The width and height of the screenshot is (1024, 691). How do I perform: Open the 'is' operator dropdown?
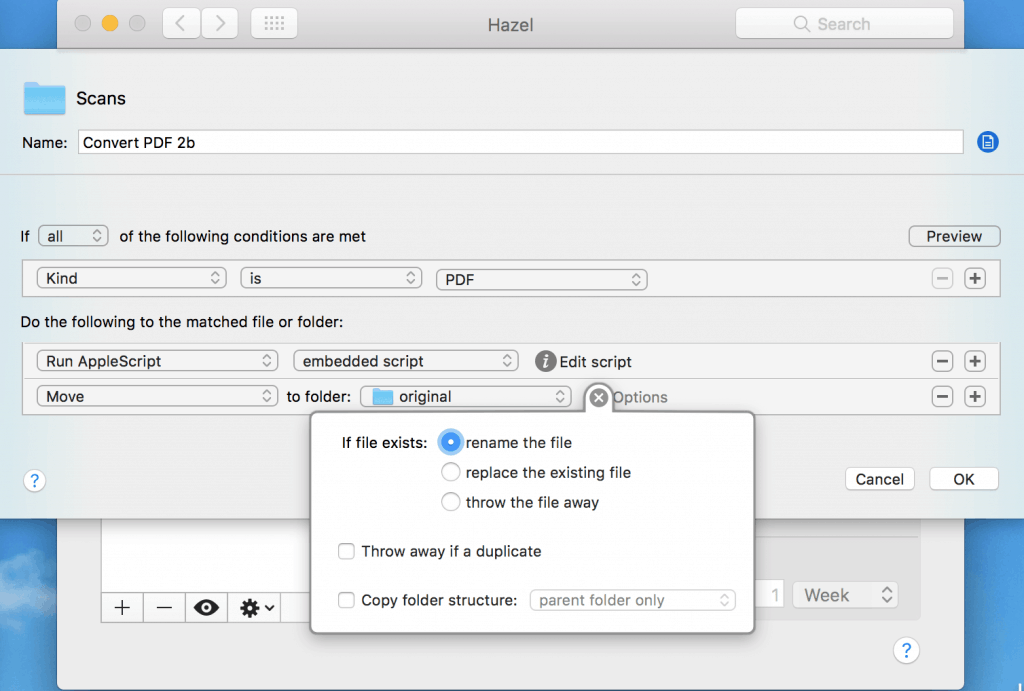tap(331, 278)
